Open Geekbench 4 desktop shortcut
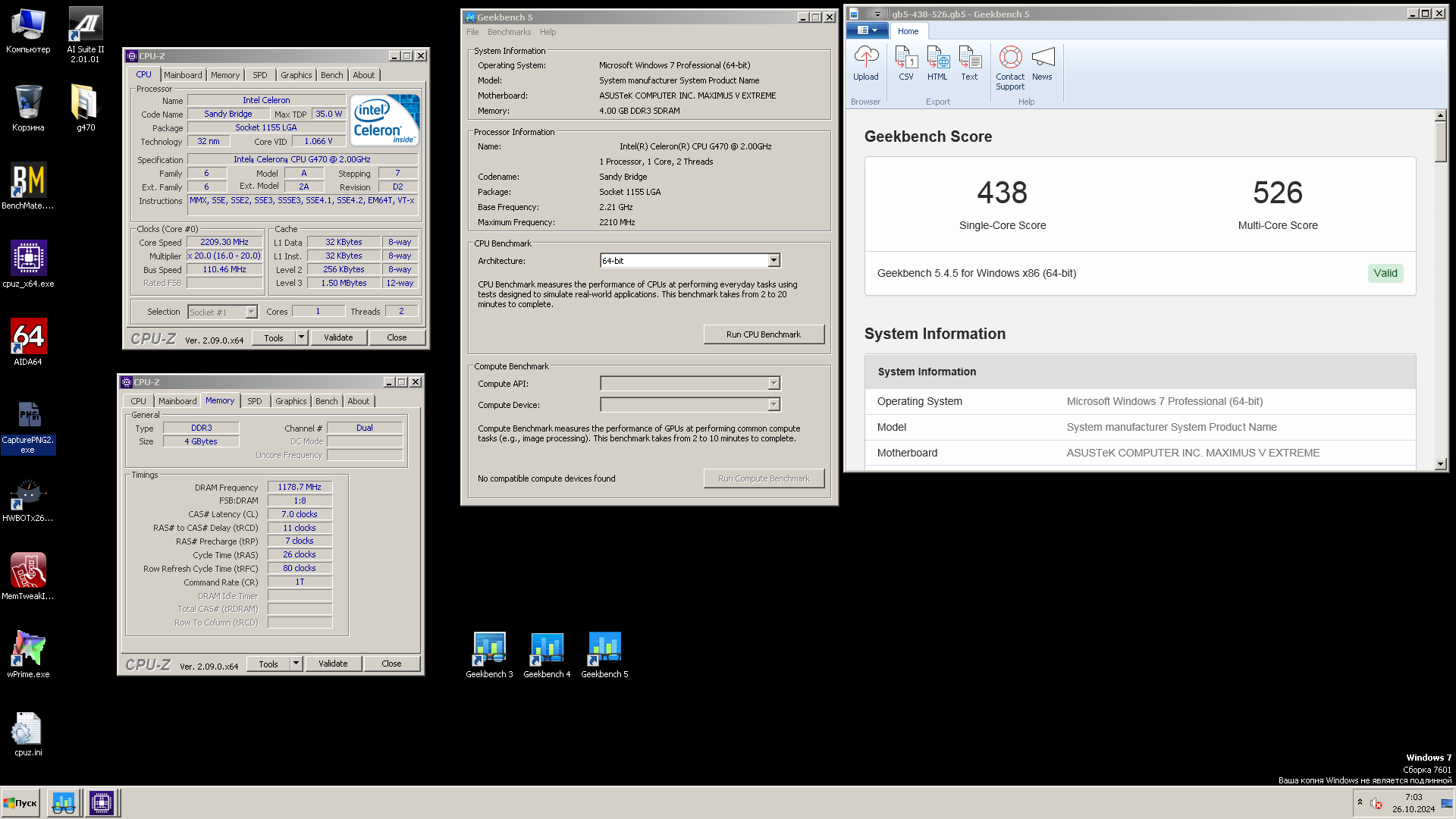Image resolution: width=1456 pixels, height=819 pixels. pyautogui.click(x=547, y=655)
